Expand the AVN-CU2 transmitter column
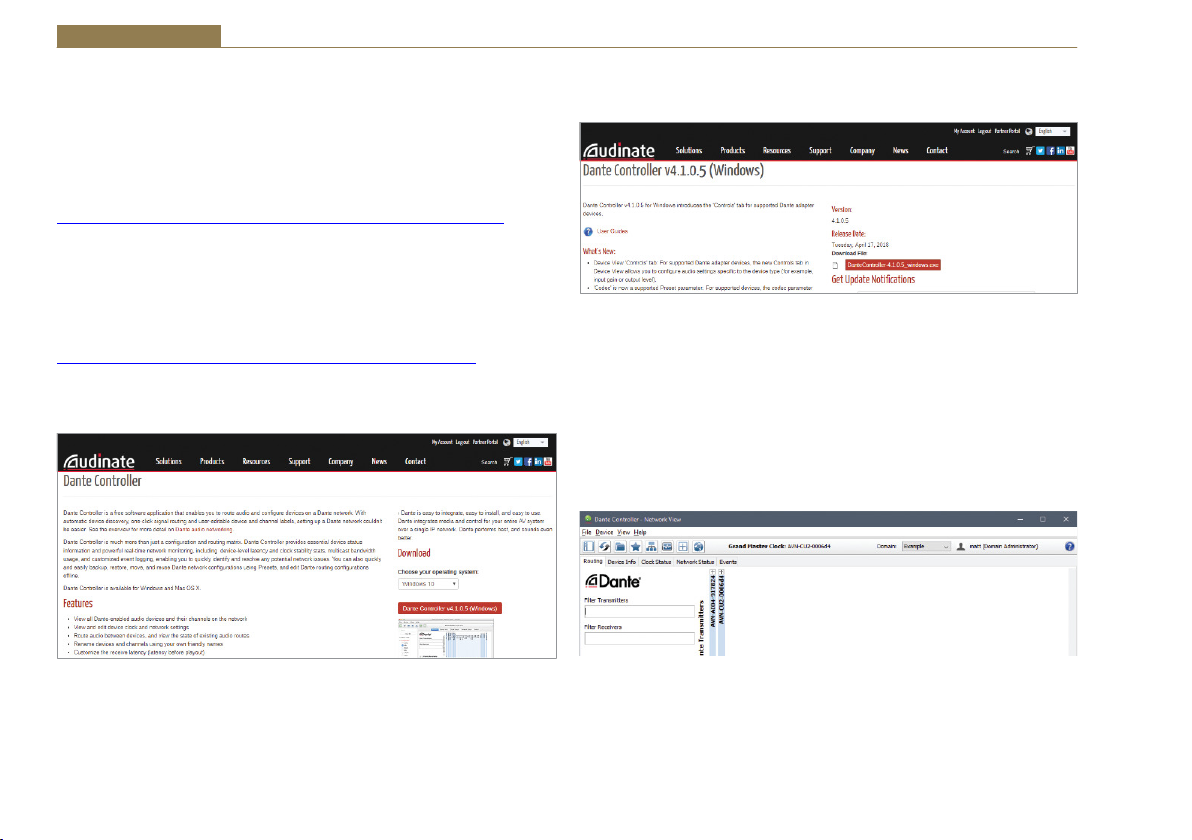The image size is (1192, 840). tap(721, 572)
